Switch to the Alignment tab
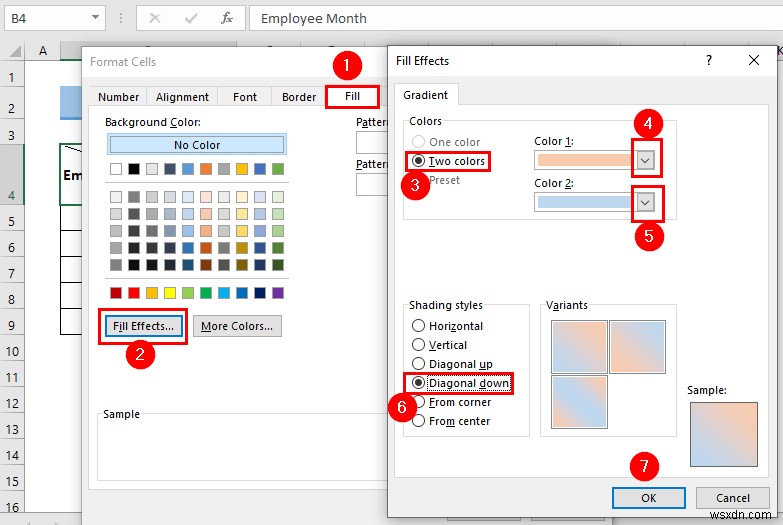This screenshot has width=783, height=525. [x=182, y=97]
